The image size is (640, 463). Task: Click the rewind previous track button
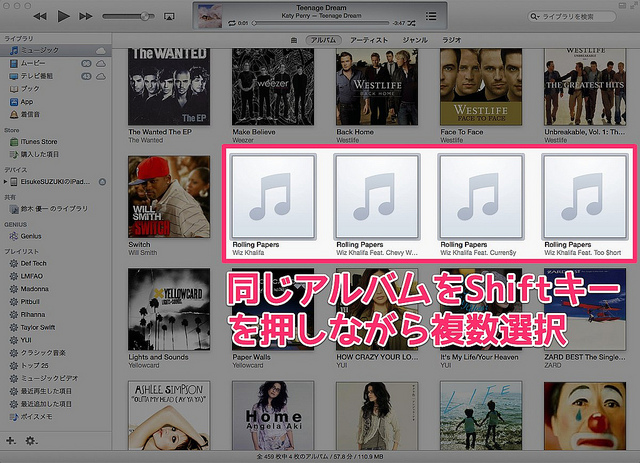click(x=40, y=16)
